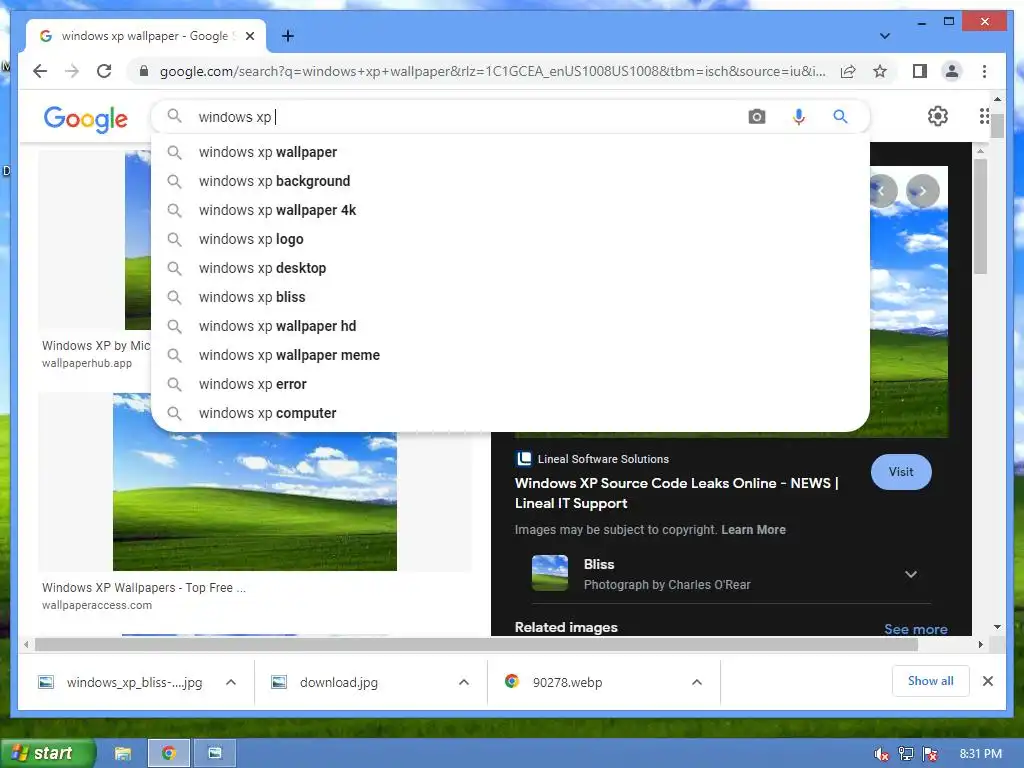Click the 8:31 PM taskbar clock
Screen dimensions: 1024x768
click(x=980, y=753)
